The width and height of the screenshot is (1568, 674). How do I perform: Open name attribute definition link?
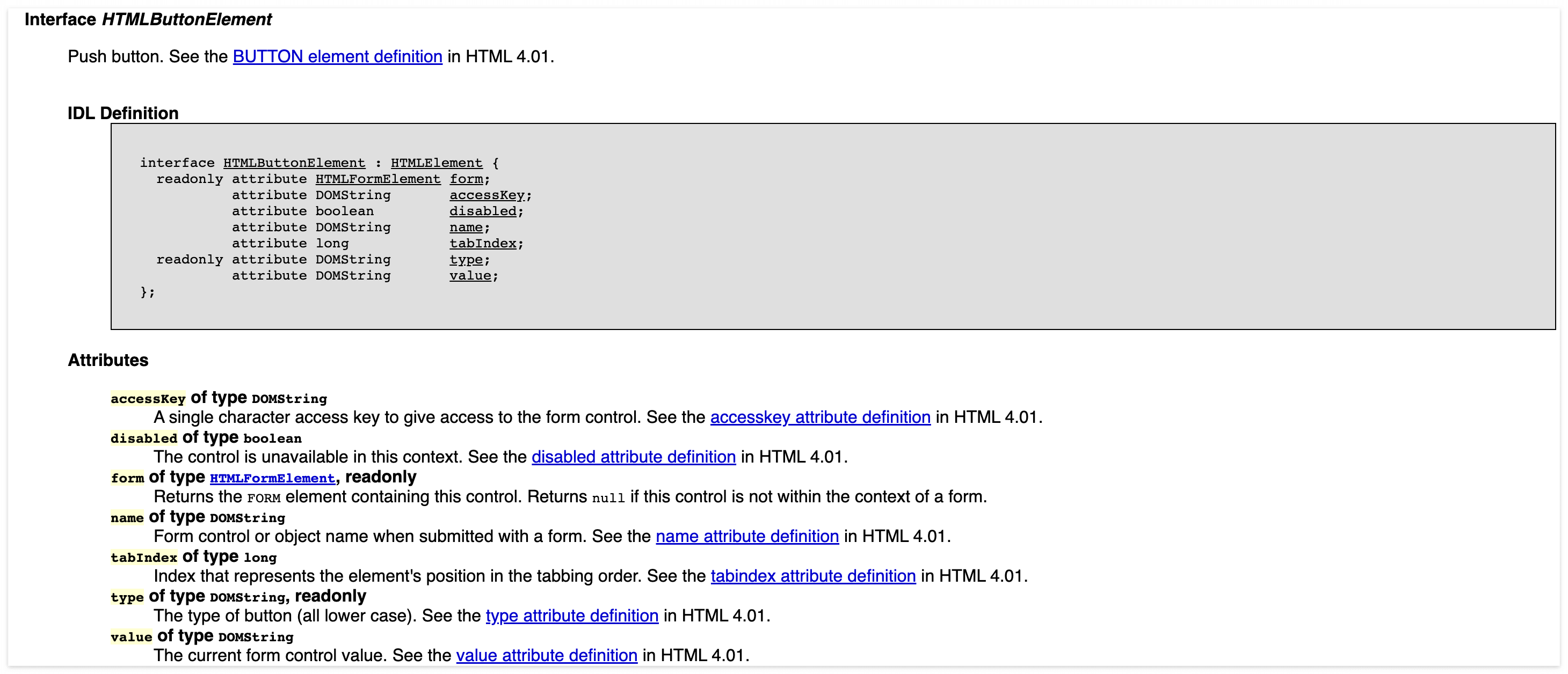click(x=747, y=537)
